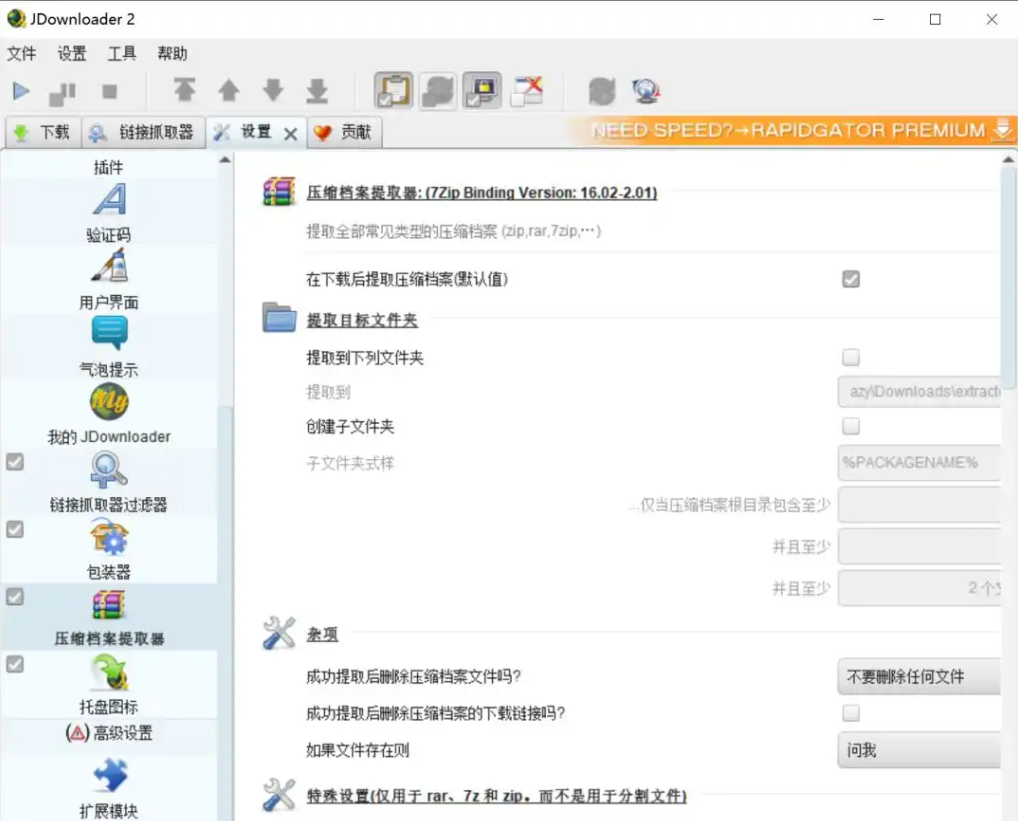Viewport: 1018px width, 821px height.
Task: Toggle premium accounts toolbar icon
Action: point(482,91)
